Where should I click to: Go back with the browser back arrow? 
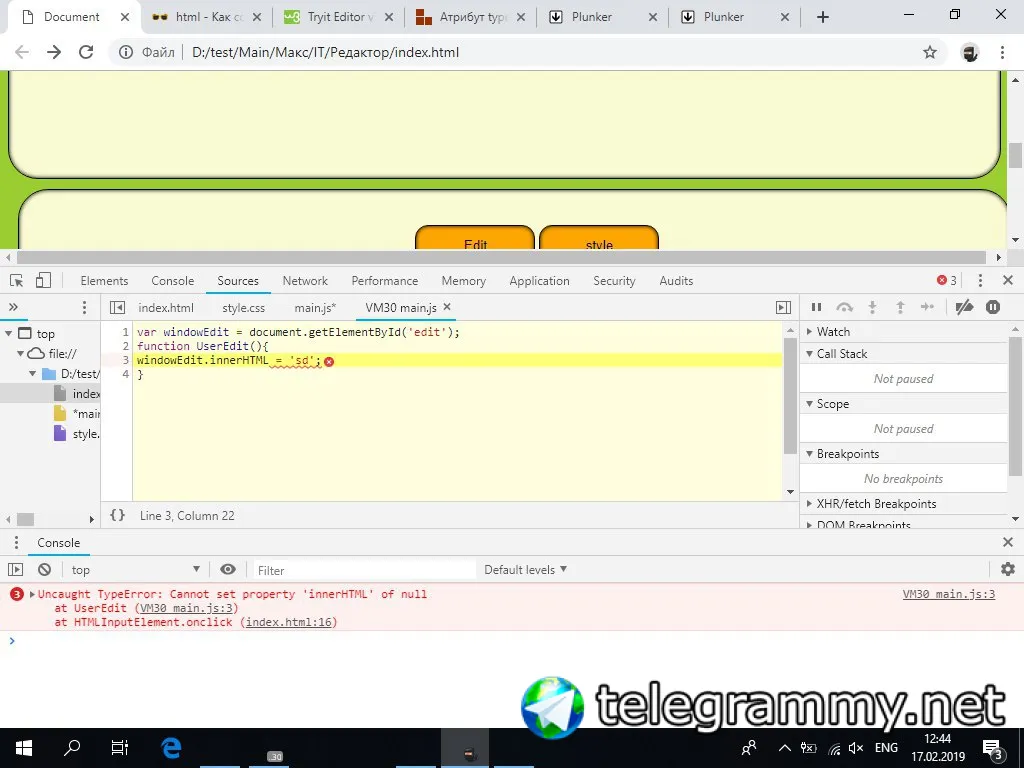(22, 52)
